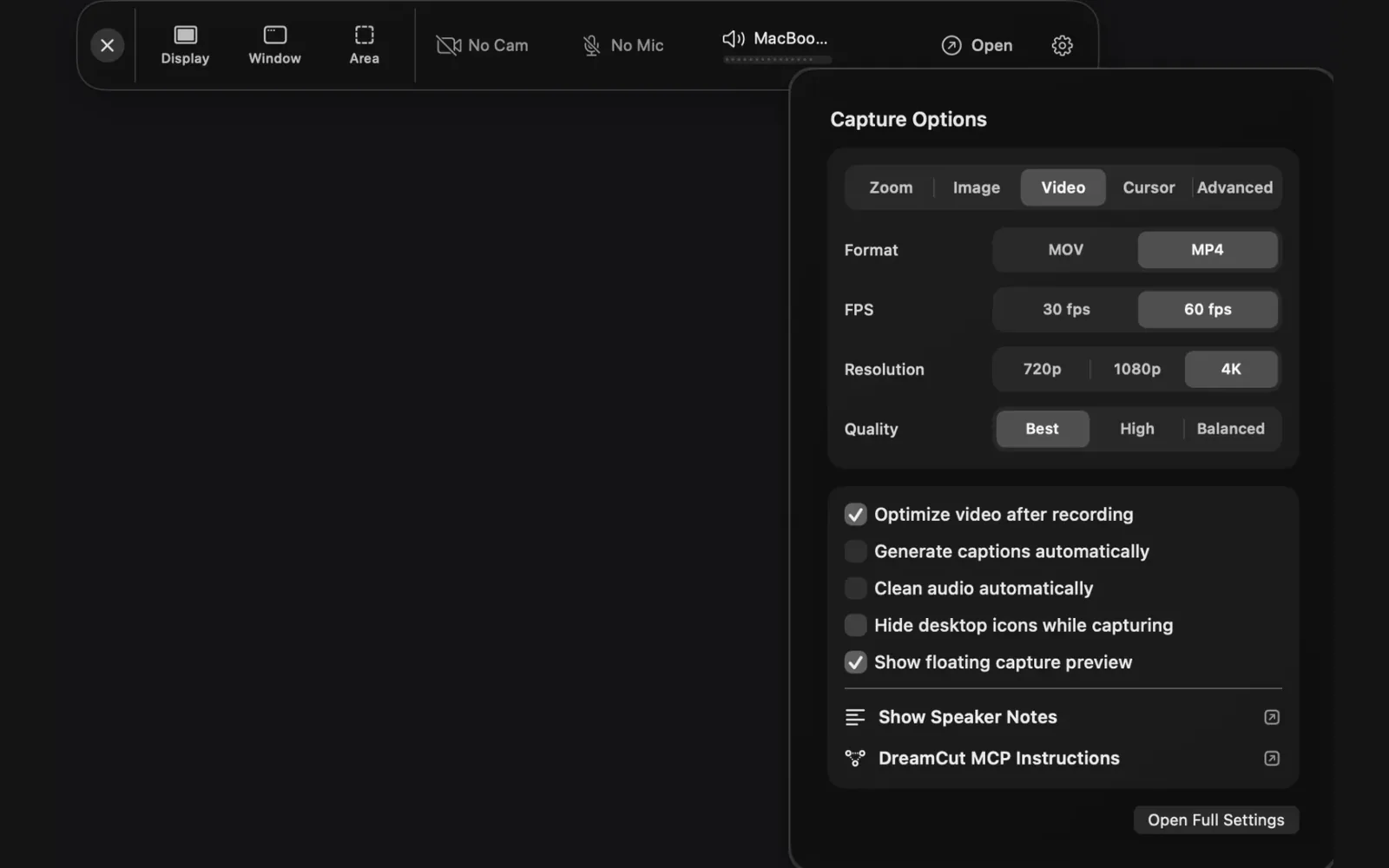The width and height of the screenshot is (1389, 868).
Task: Enable Hide desktop icons while capturing
Action: pyautogui.click(x=855, y=625)
